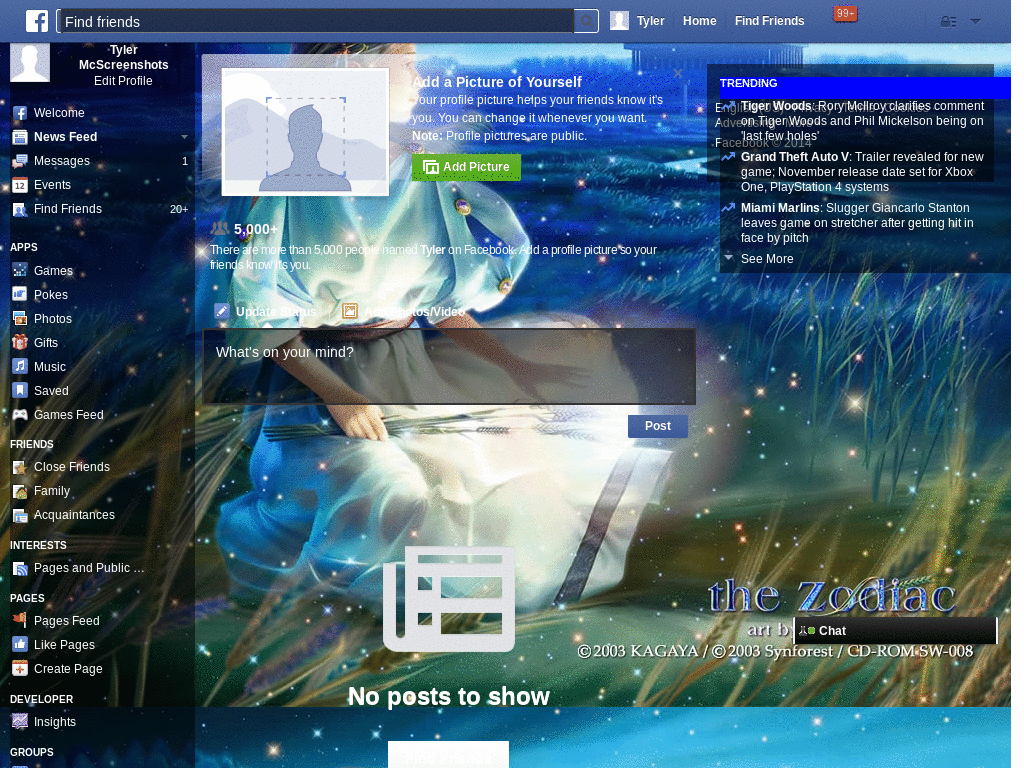1024x768 pixels.
Task: Click the Find Friends sidebar icon
Action: pyautogui.click(x=20, y=210)
